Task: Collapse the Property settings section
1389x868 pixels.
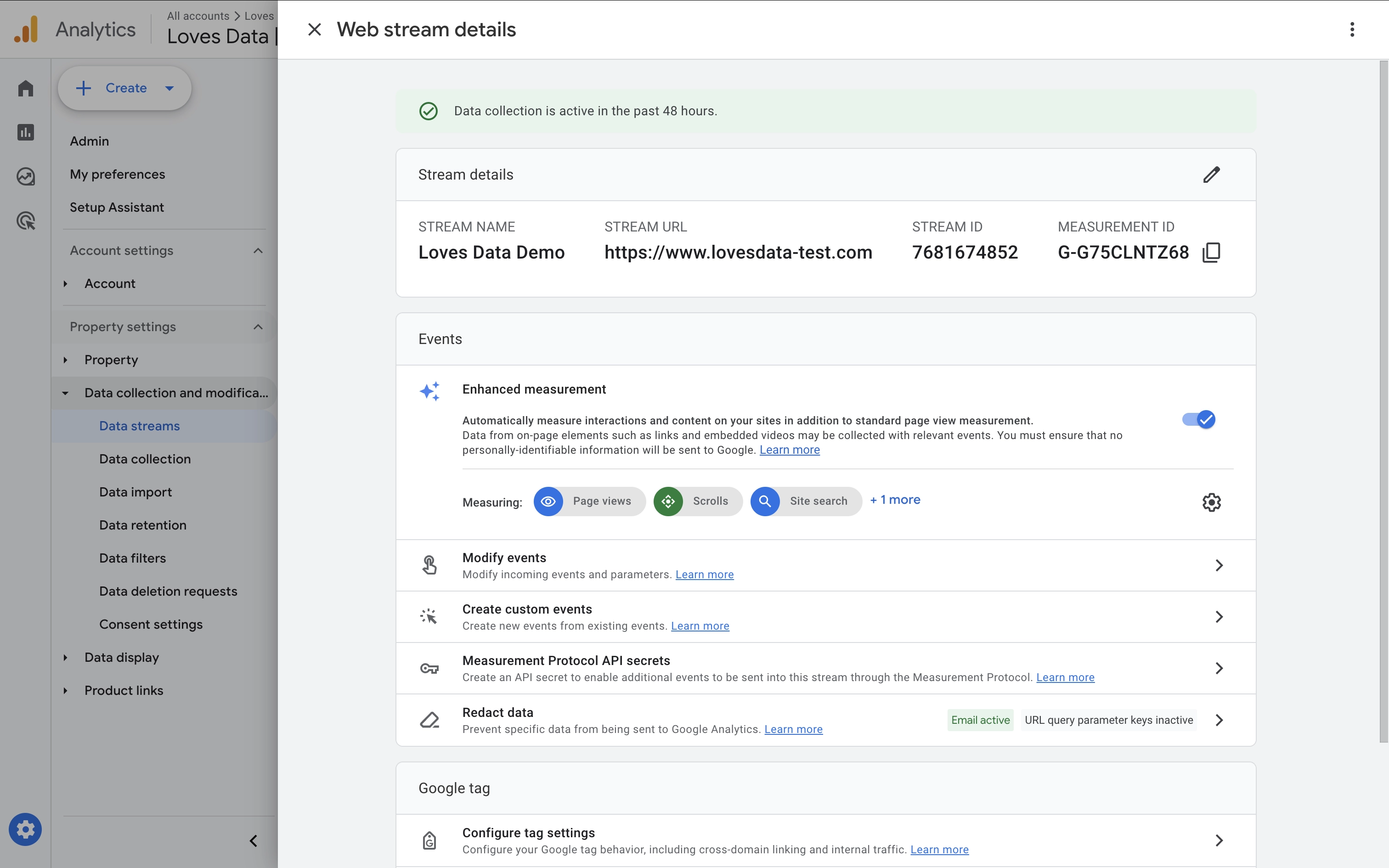Action: pyautogui.click(x=258, y=327)
